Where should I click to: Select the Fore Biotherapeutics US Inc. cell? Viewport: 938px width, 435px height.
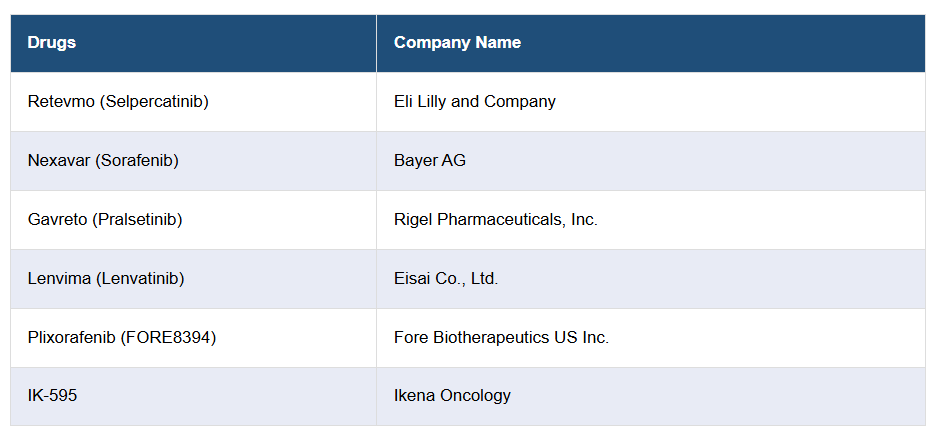click(x=501, y=338)
